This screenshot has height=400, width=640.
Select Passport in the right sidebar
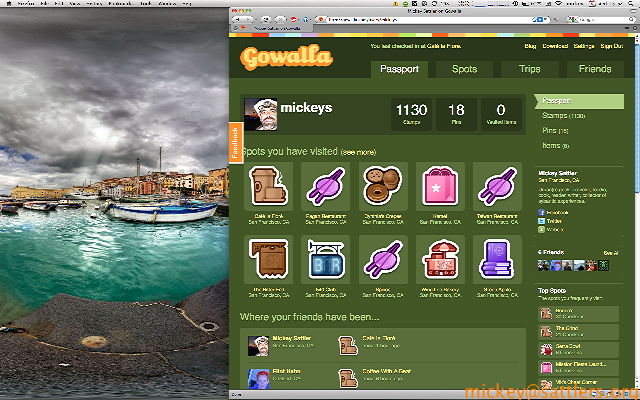[579, 101]
